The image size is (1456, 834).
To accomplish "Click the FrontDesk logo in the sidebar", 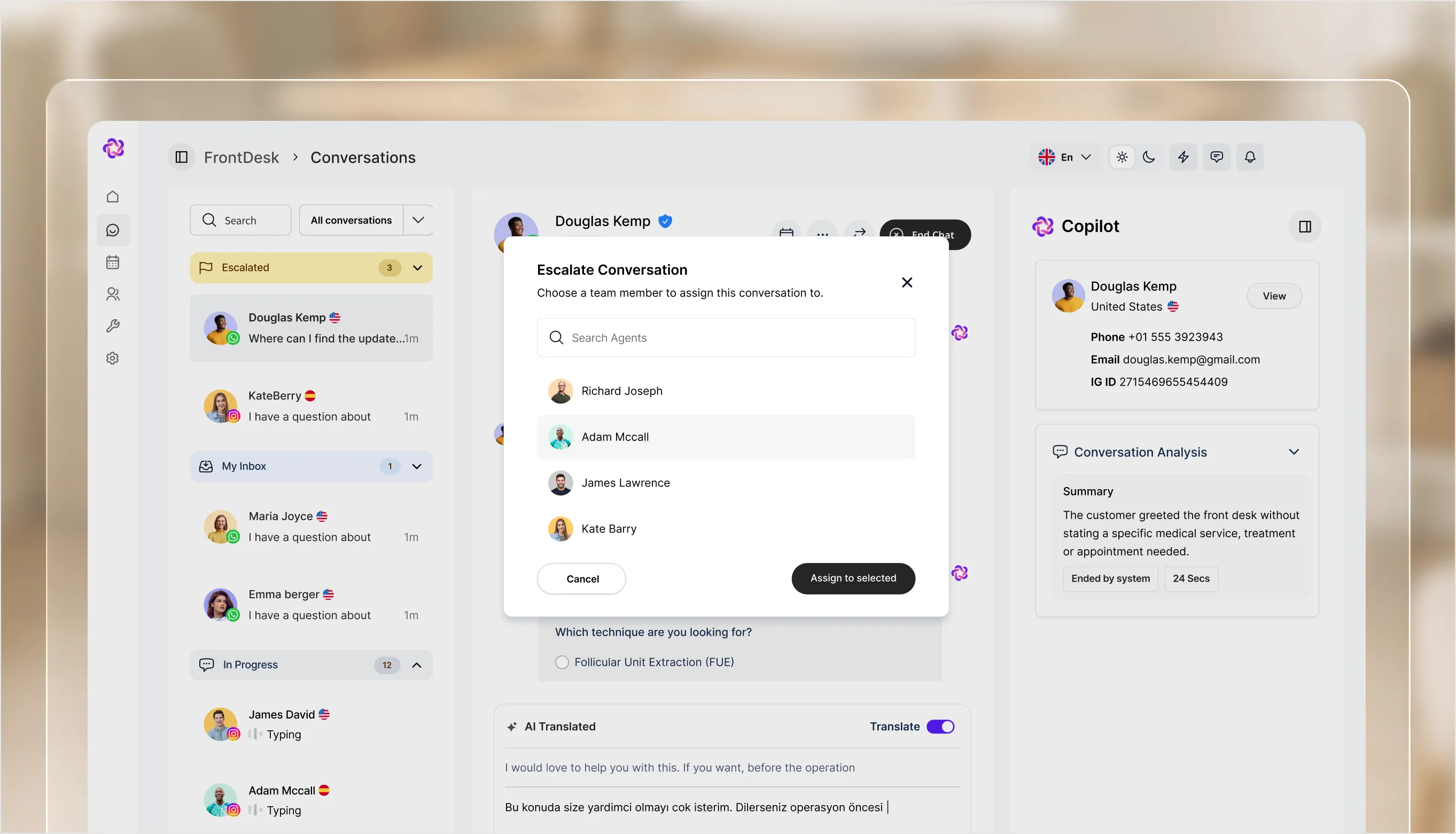I will [x=113, y=148].
